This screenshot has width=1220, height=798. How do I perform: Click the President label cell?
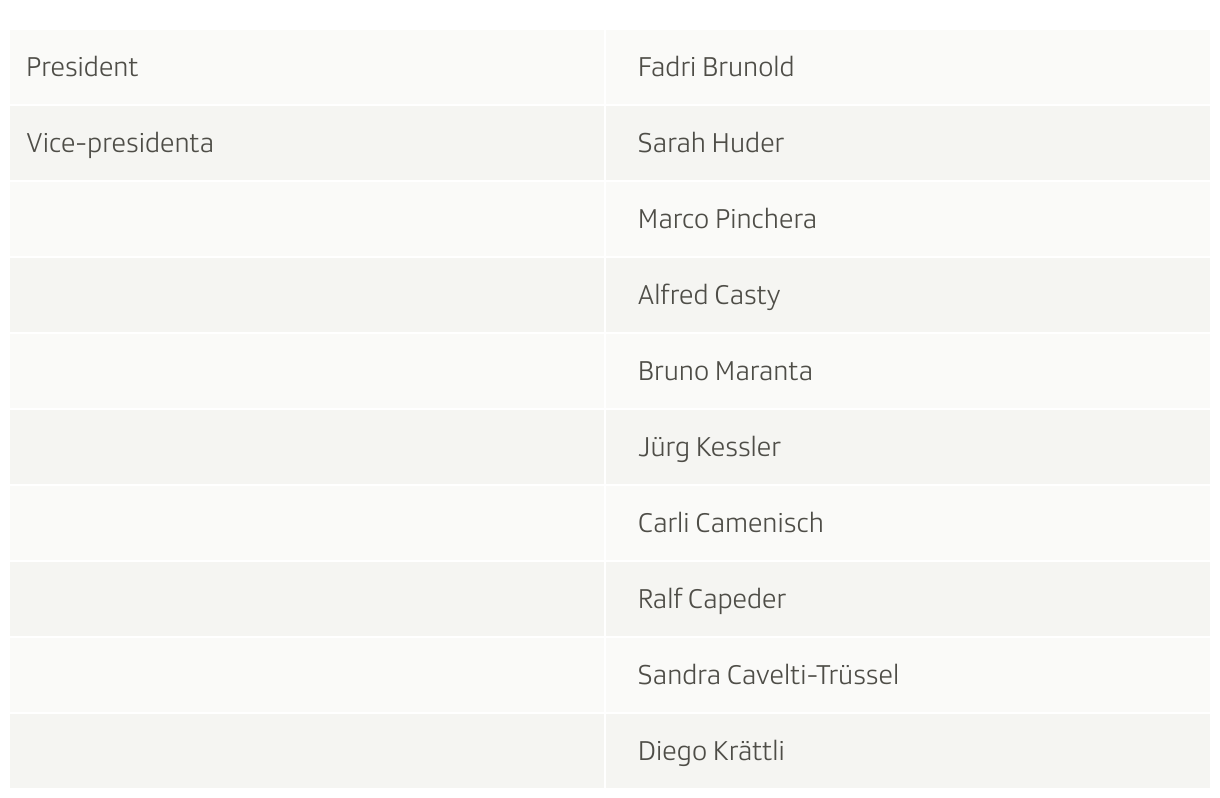[307, 67]
